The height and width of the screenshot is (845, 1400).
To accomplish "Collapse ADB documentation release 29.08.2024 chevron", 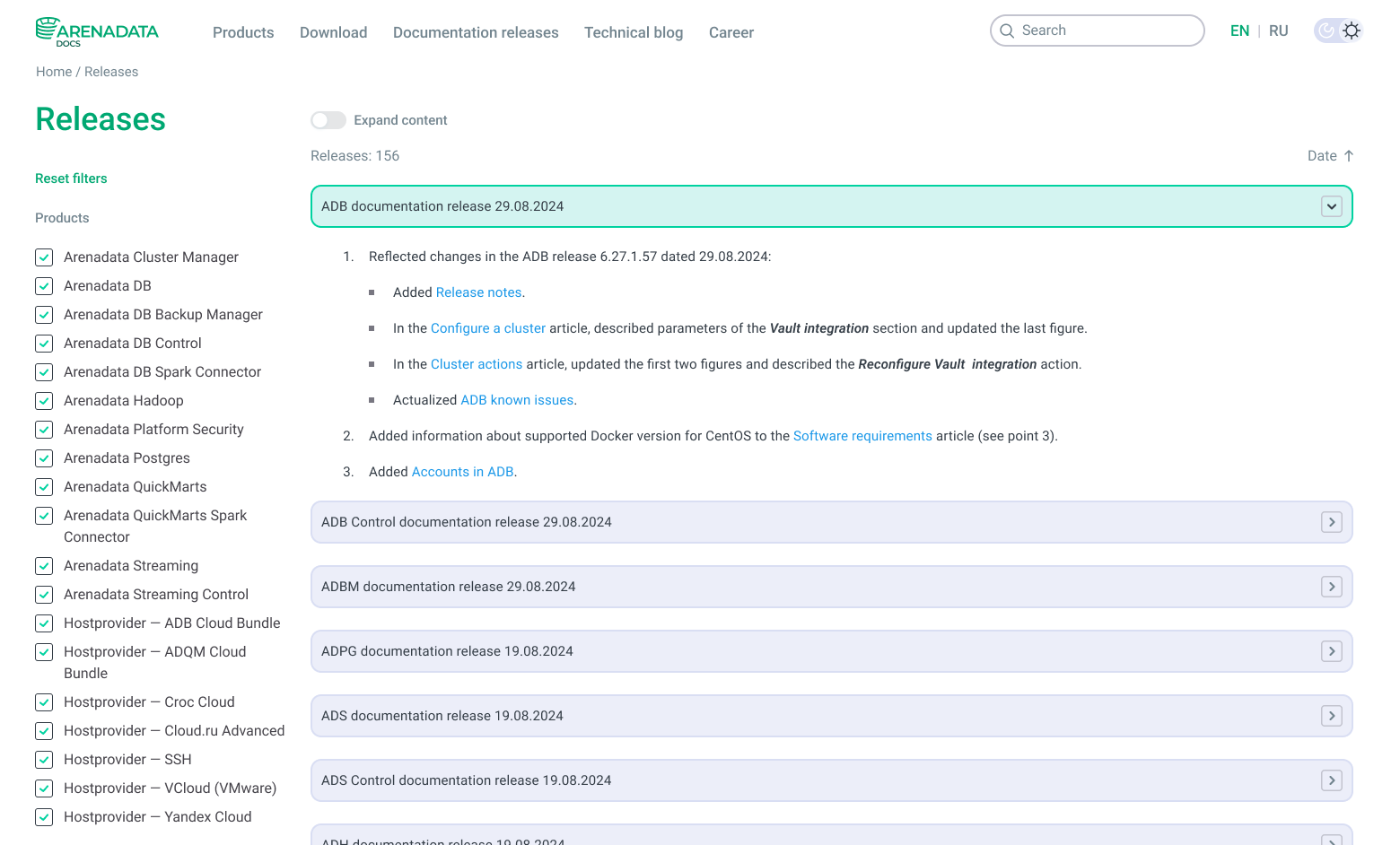I will (1332, 206).
